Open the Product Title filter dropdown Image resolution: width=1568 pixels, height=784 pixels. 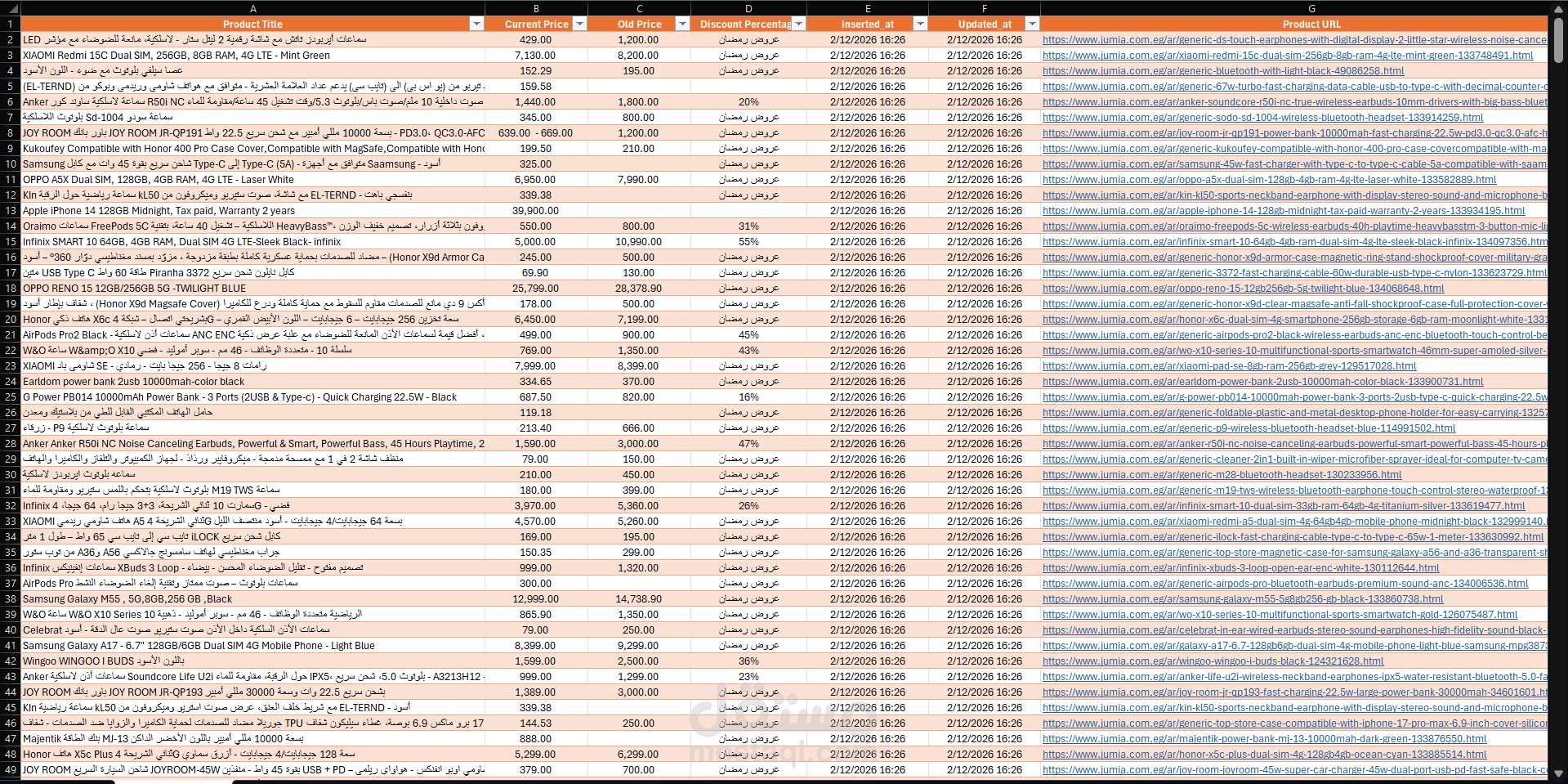coord(476,24)
